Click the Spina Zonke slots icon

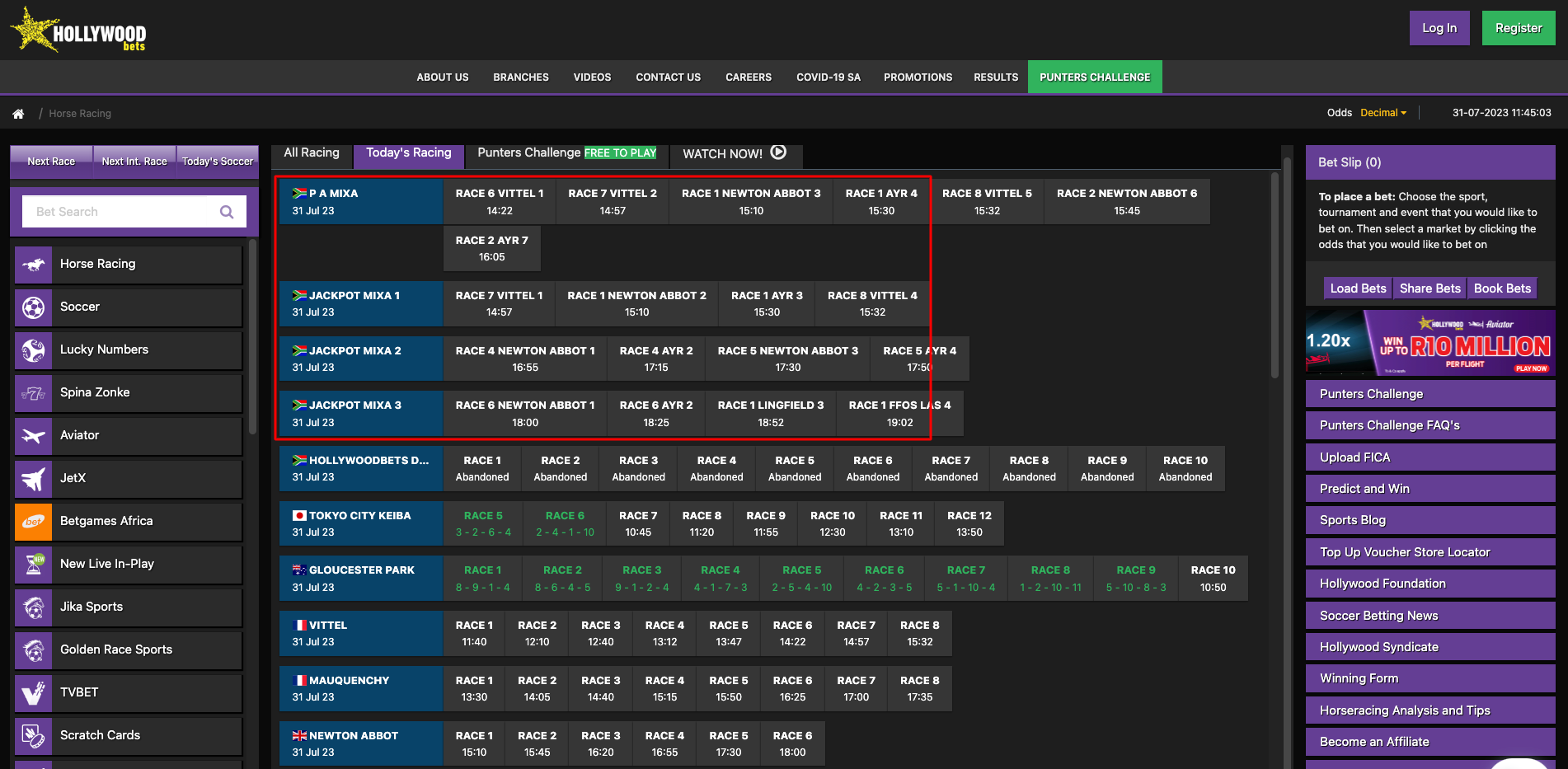pyautogui.click(x=33, y=392)
